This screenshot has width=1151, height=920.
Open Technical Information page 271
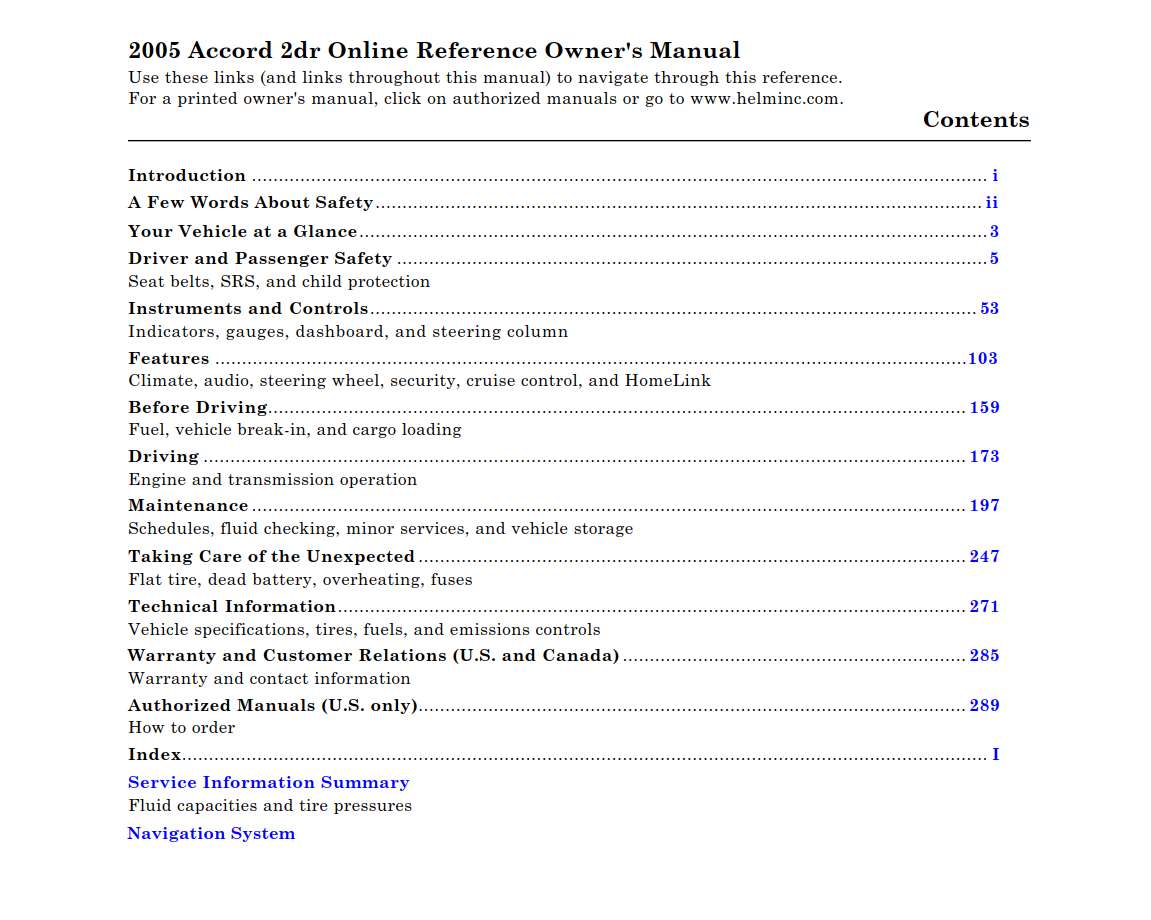(x=984, y=606)
